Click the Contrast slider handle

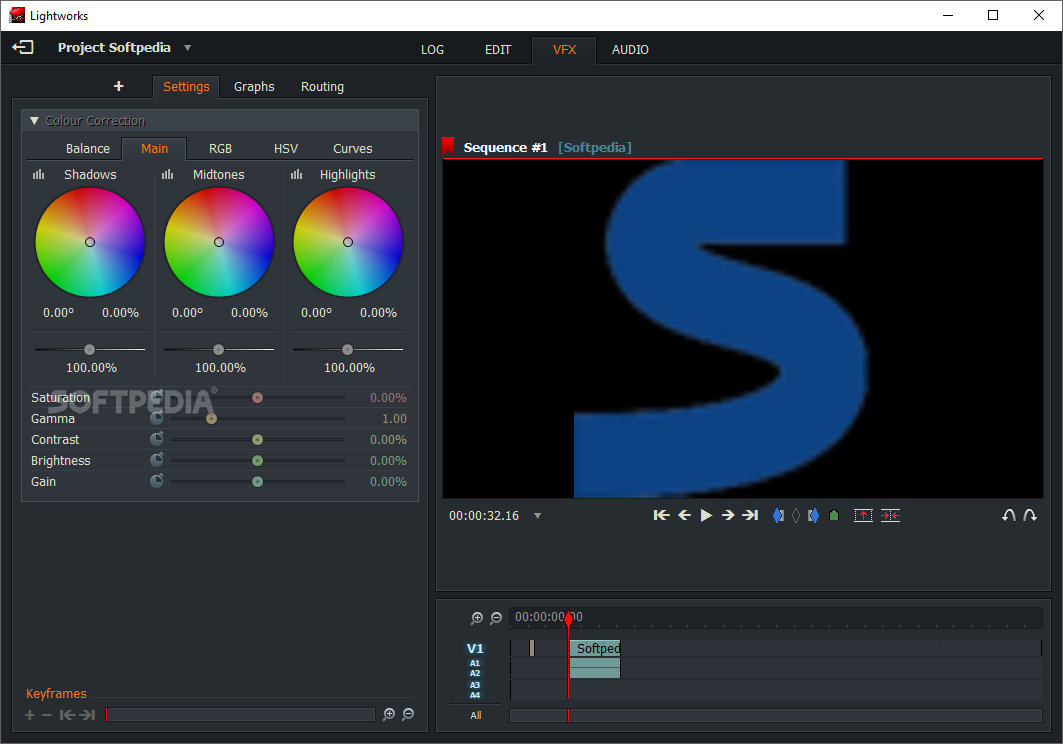(x=258, y=439)
